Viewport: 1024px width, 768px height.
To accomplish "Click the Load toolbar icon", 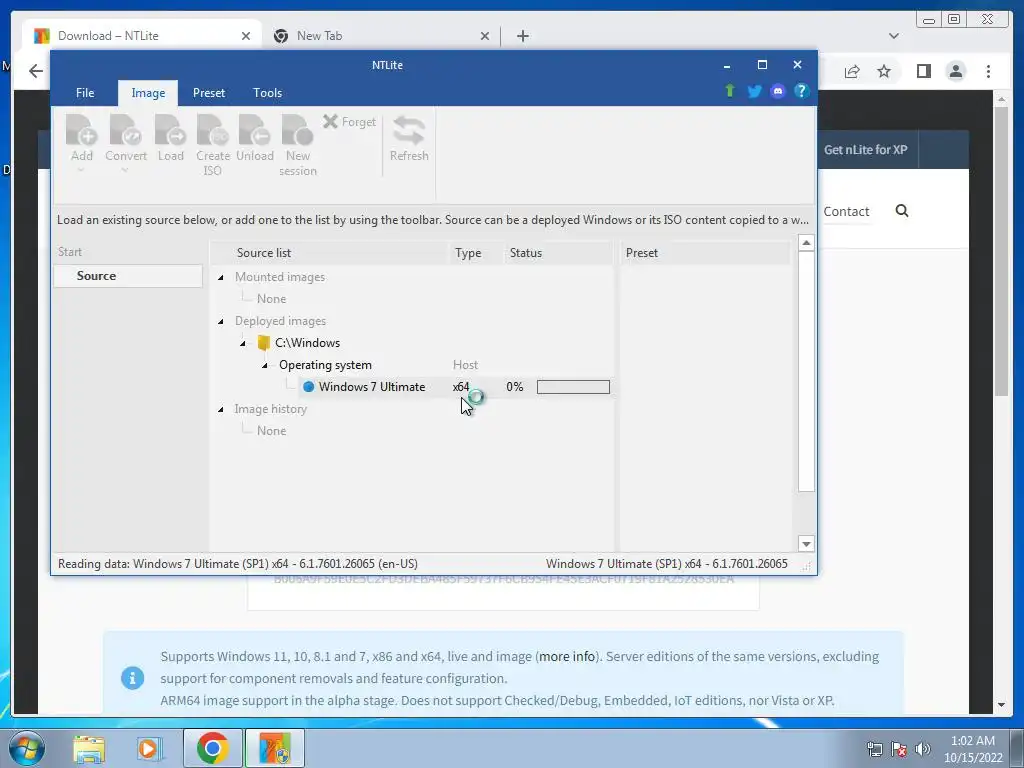I will (x=170, y=130).
